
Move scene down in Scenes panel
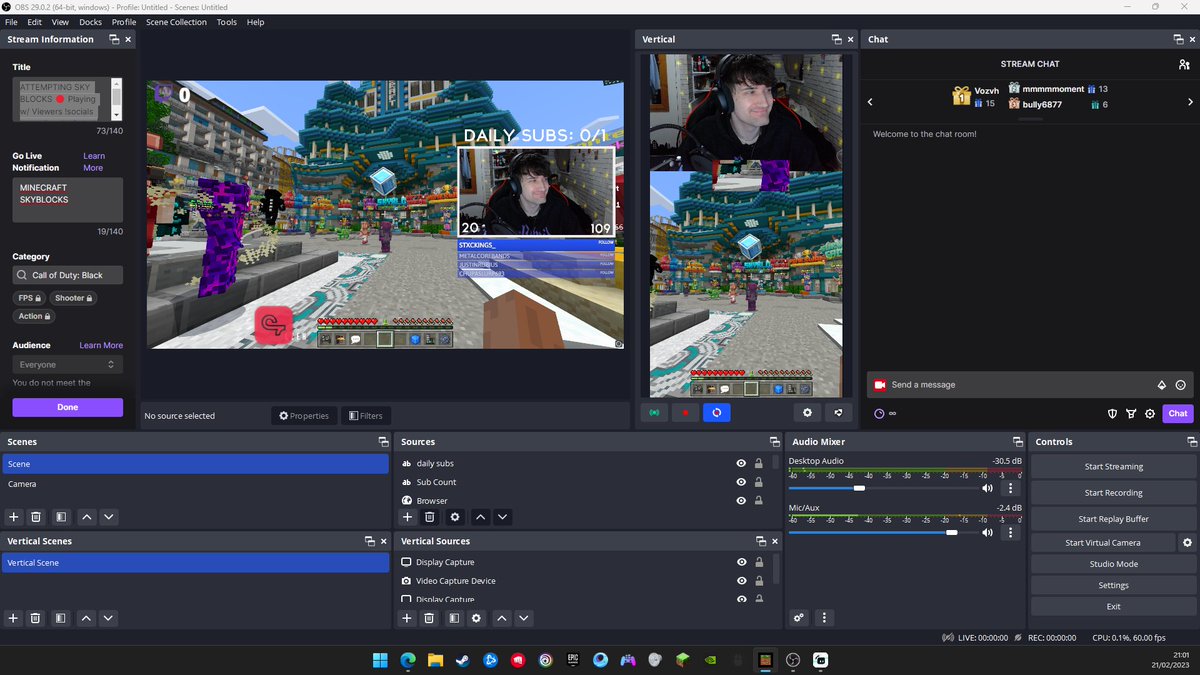(x=109, y=517)
